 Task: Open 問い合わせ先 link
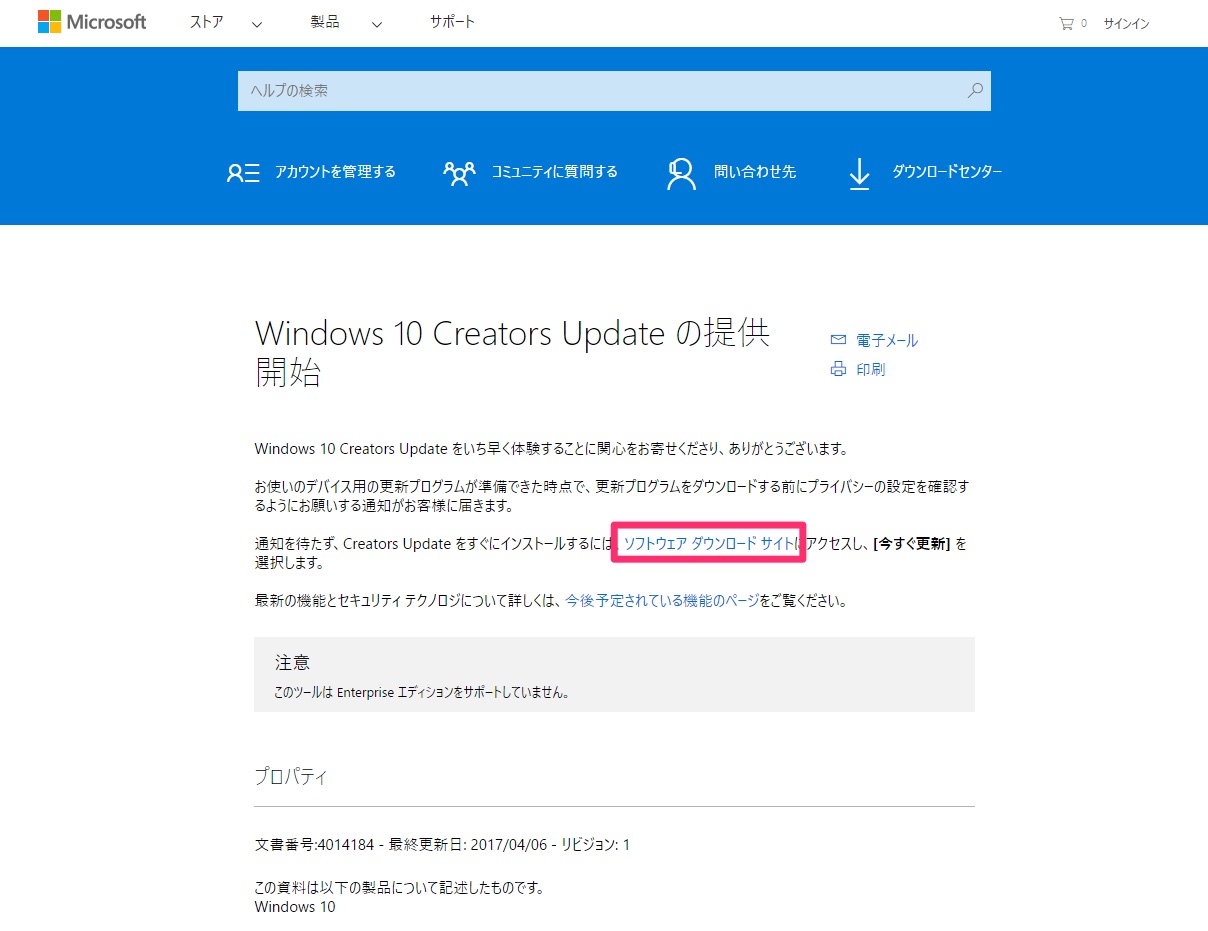755,172
